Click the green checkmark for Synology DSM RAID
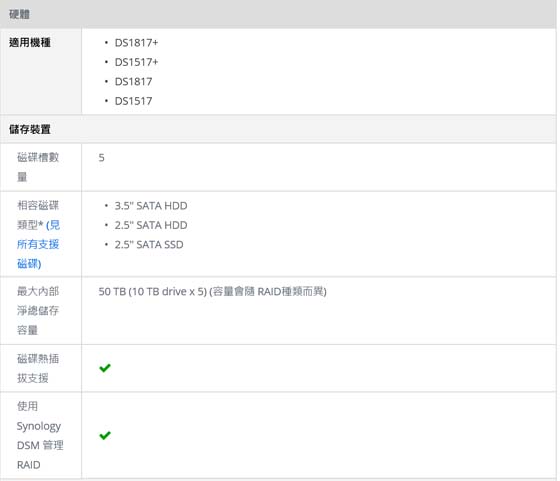560x481 pixels. tap(105, 435)
